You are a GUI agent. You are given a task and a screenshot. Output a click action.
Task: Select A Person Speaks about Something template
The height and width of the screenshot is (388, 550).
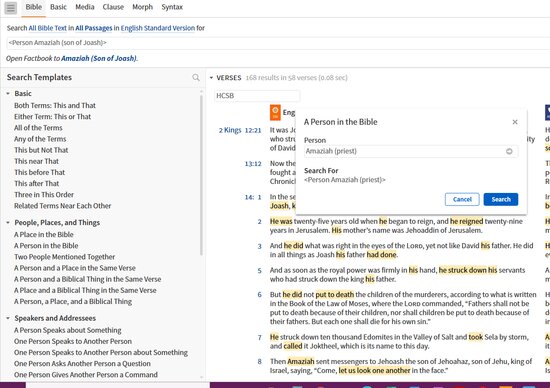67,330
